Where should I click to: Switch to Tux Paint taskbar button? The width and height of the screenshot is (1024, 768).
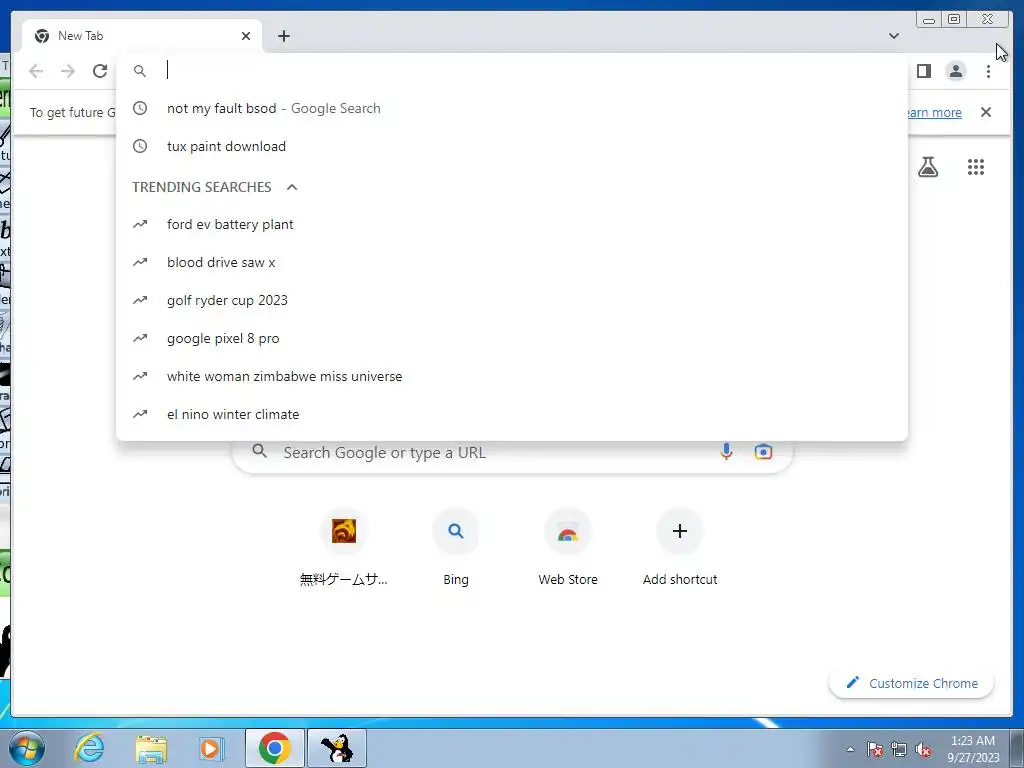[337, 748]
